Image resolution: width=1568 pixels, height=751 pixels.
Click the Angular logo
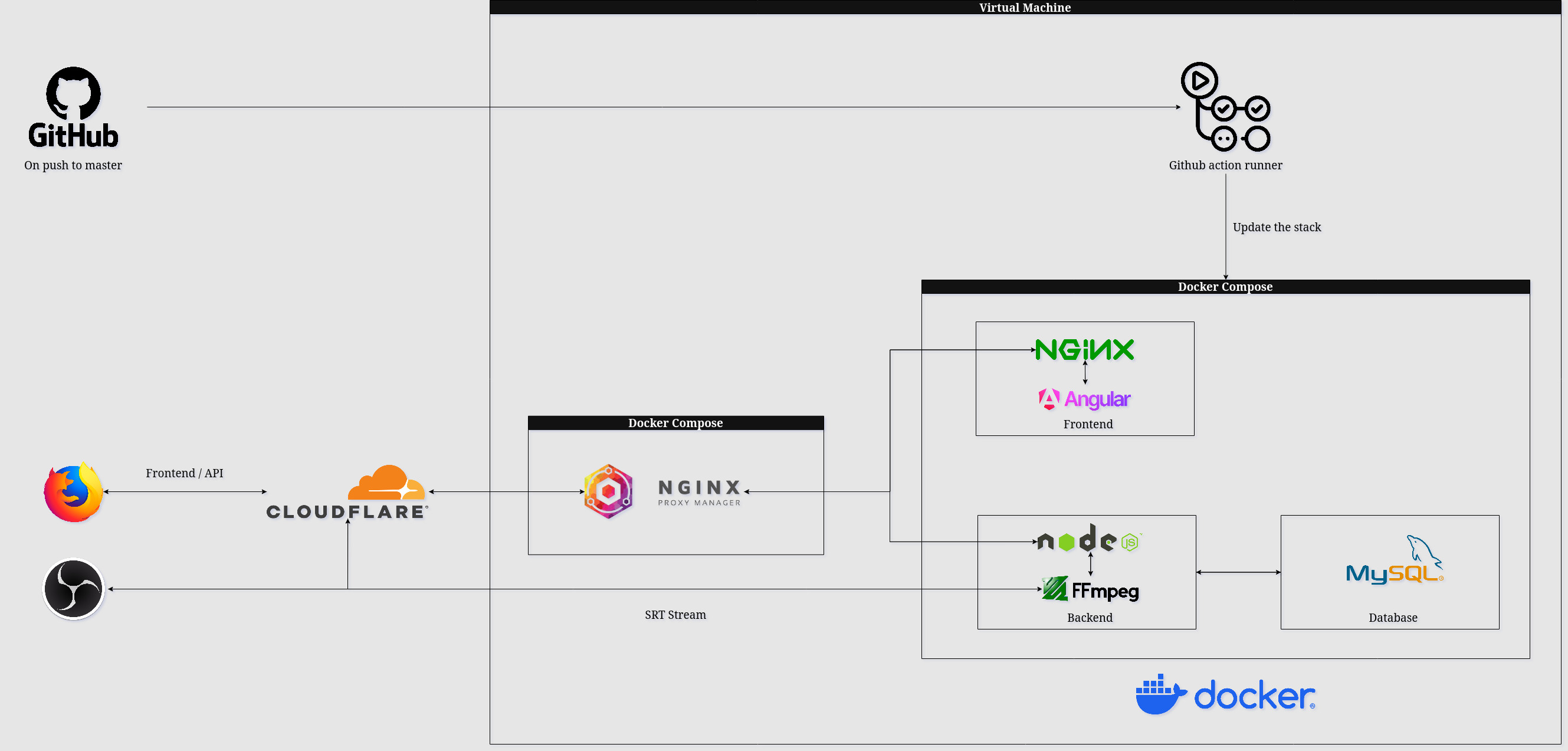pyautogui.click(x=1084, y=399)
